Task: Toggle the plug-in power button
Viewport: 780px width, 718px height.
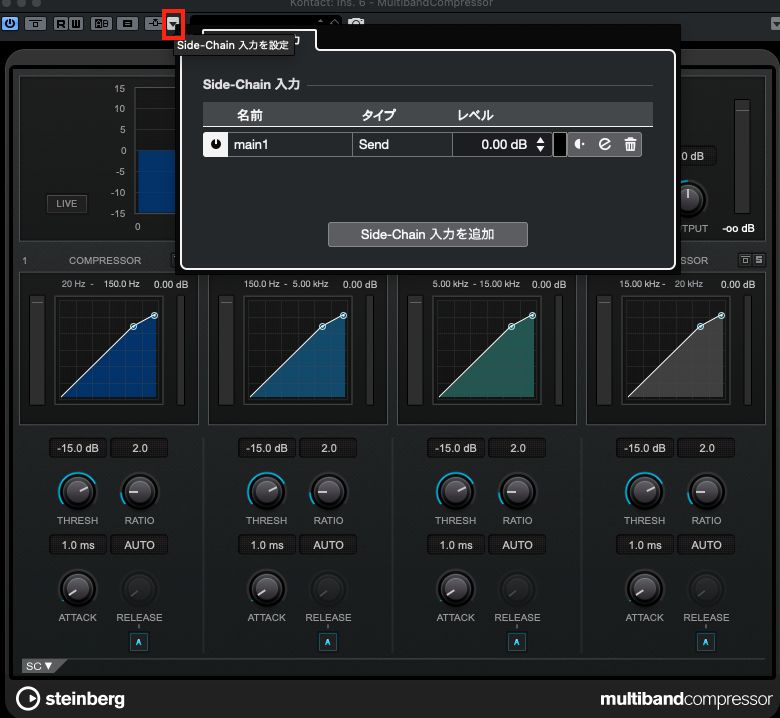Action: tap(10, 23)
